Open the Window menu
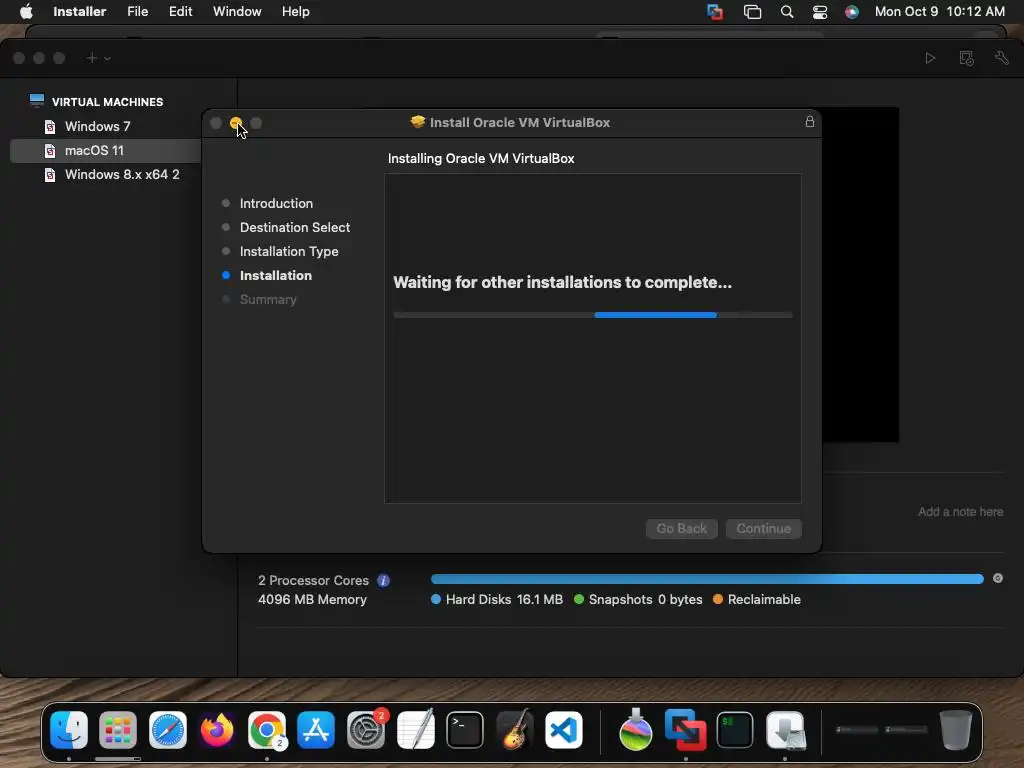The height and width of the screenshot is (768, 1024). [x=237, y=12]
